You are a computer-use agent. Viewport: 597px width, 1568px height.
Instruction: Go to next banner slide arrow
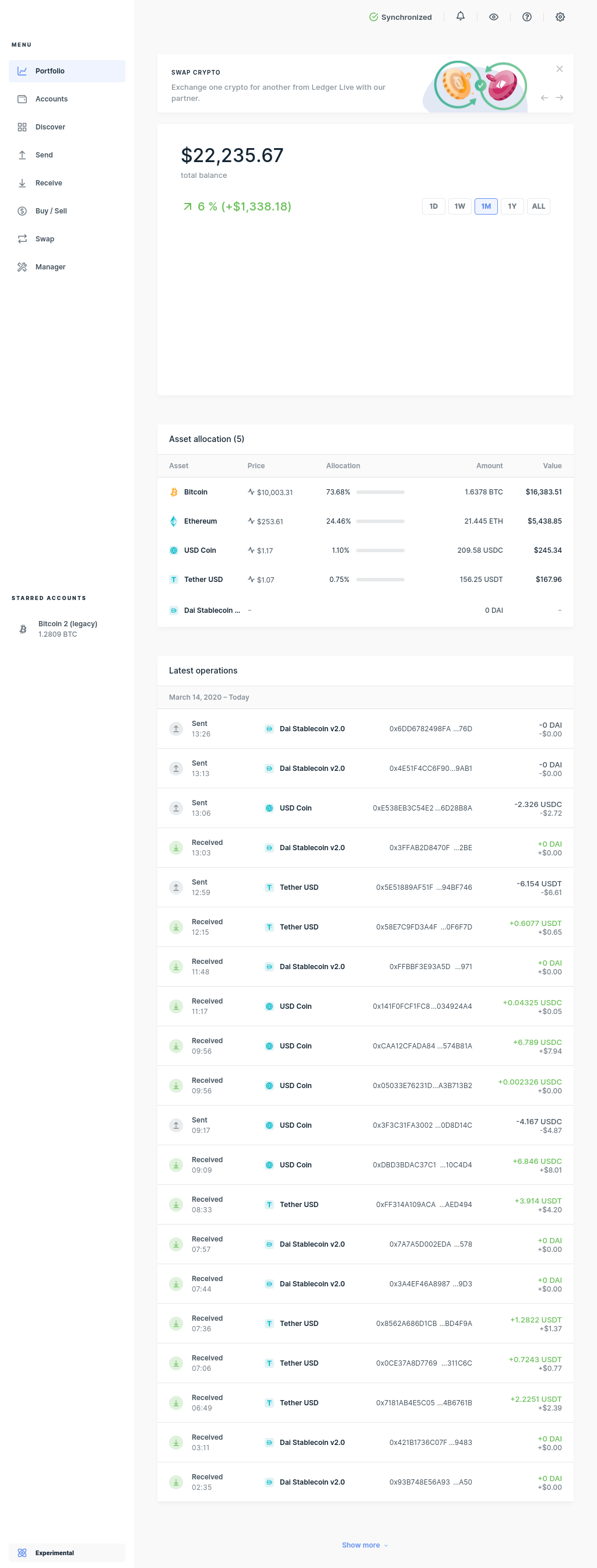(x=559, y=97)
